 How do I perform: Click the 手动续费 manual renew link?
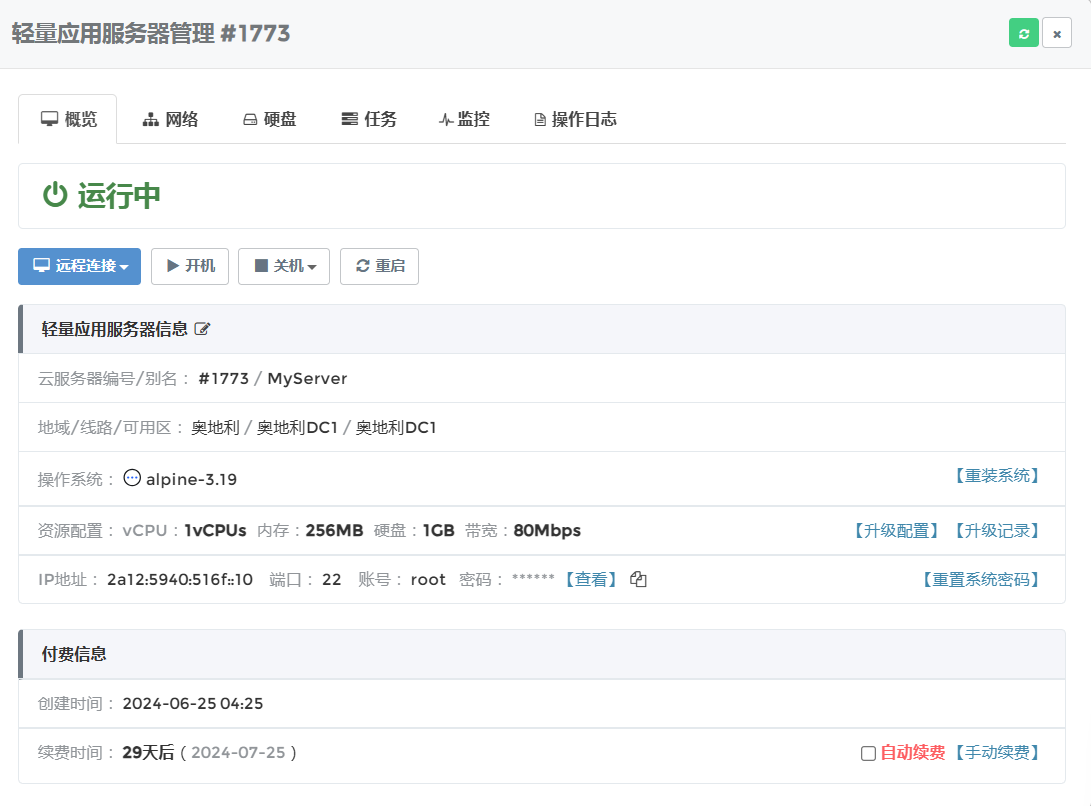[995, 753]
